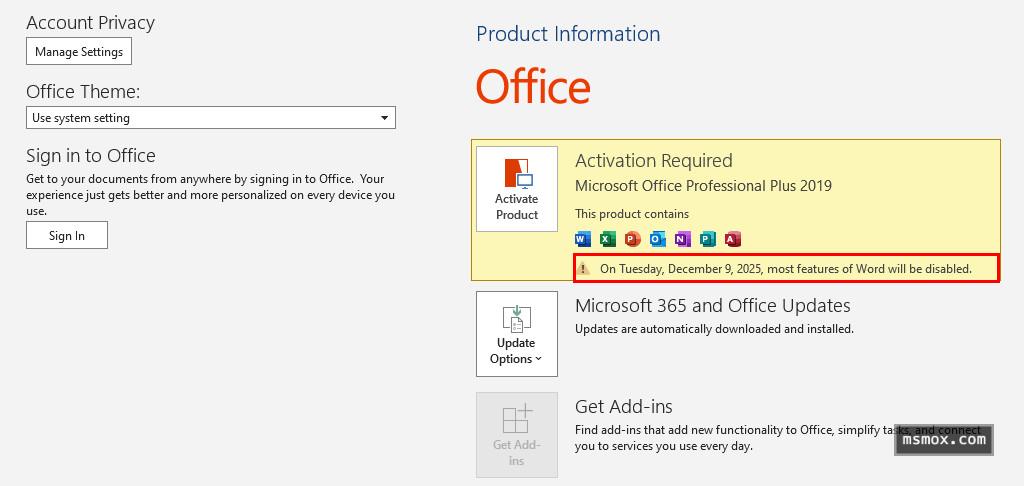Click the Activation Required heading
Screen dimensions: 1024x486
[653, 161]
